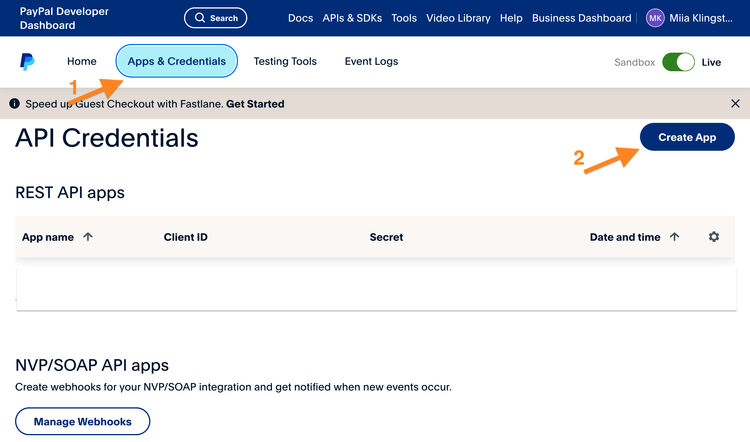The width and height of the screenshot is (750, 442).
Task: Click the PayPal logo icon
Action: (x=27, y=62)
